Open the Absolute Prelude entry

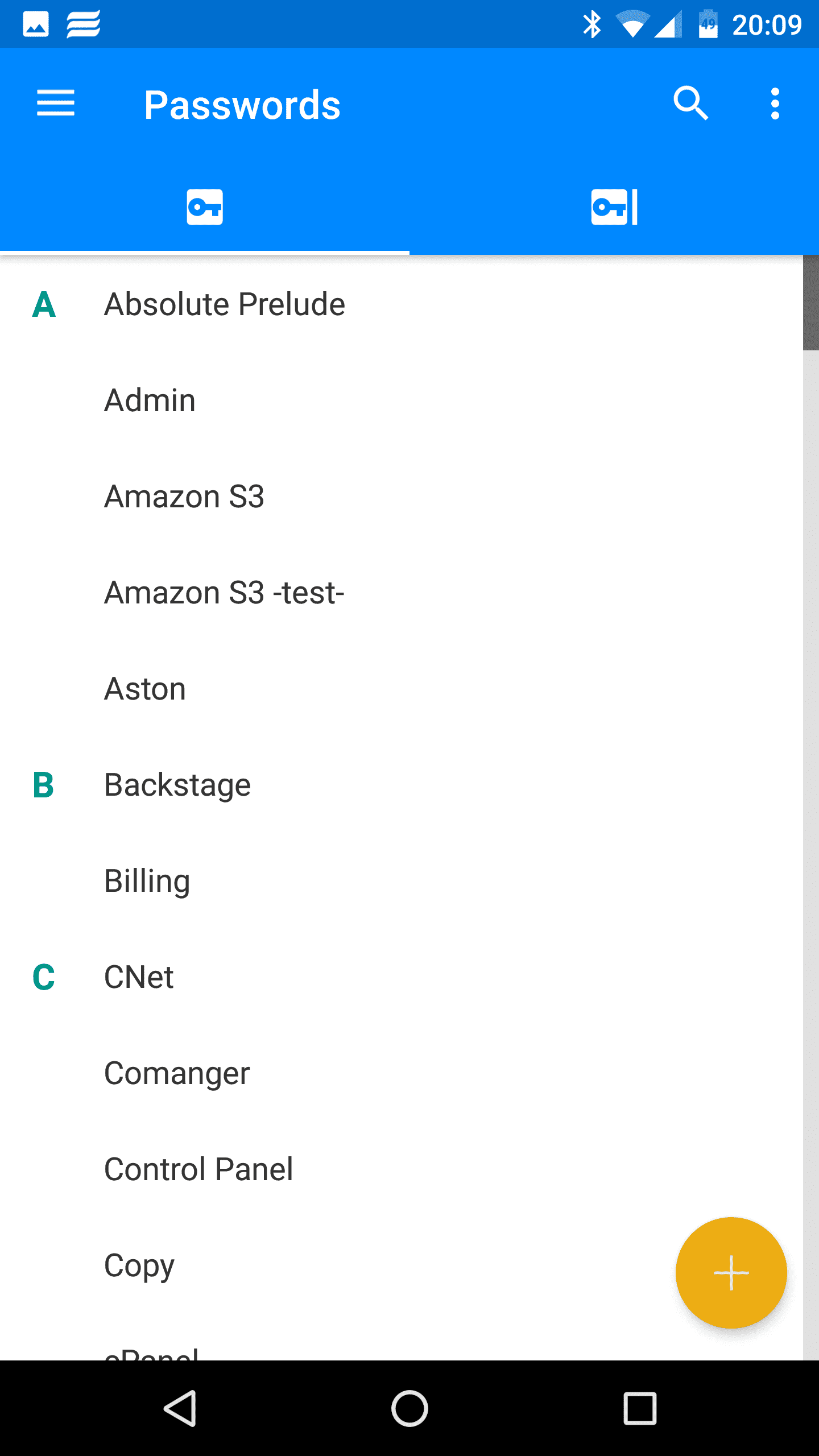(225, 304)
